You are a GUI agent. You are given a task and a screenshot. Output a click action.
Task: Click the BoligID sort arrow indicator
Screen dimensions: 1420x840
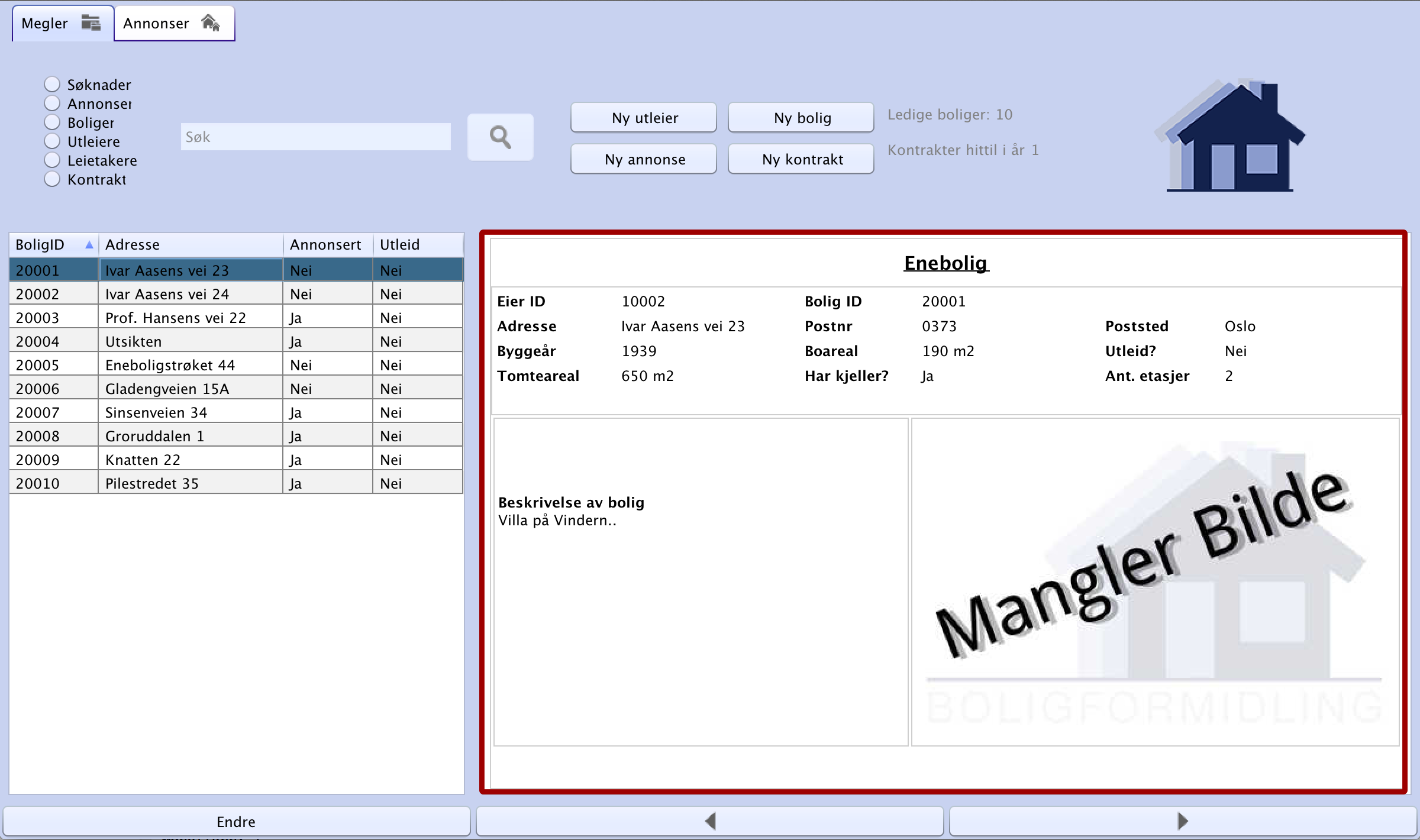pyautogui.click(x=89, y=245)
